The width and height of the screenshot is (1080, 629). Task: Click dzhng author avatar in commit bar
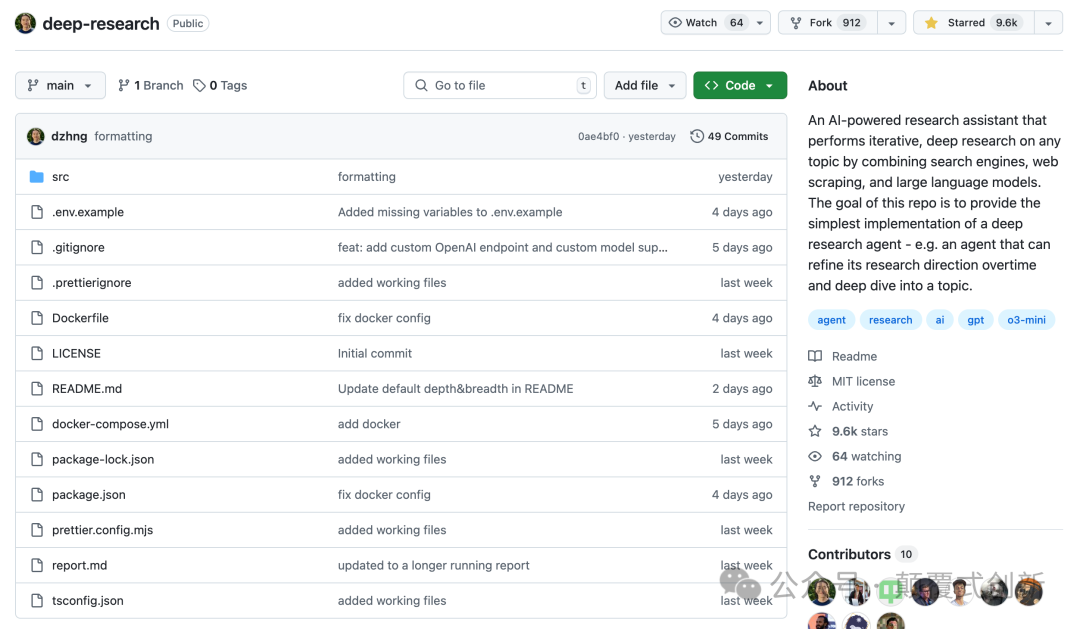[36, 136]
